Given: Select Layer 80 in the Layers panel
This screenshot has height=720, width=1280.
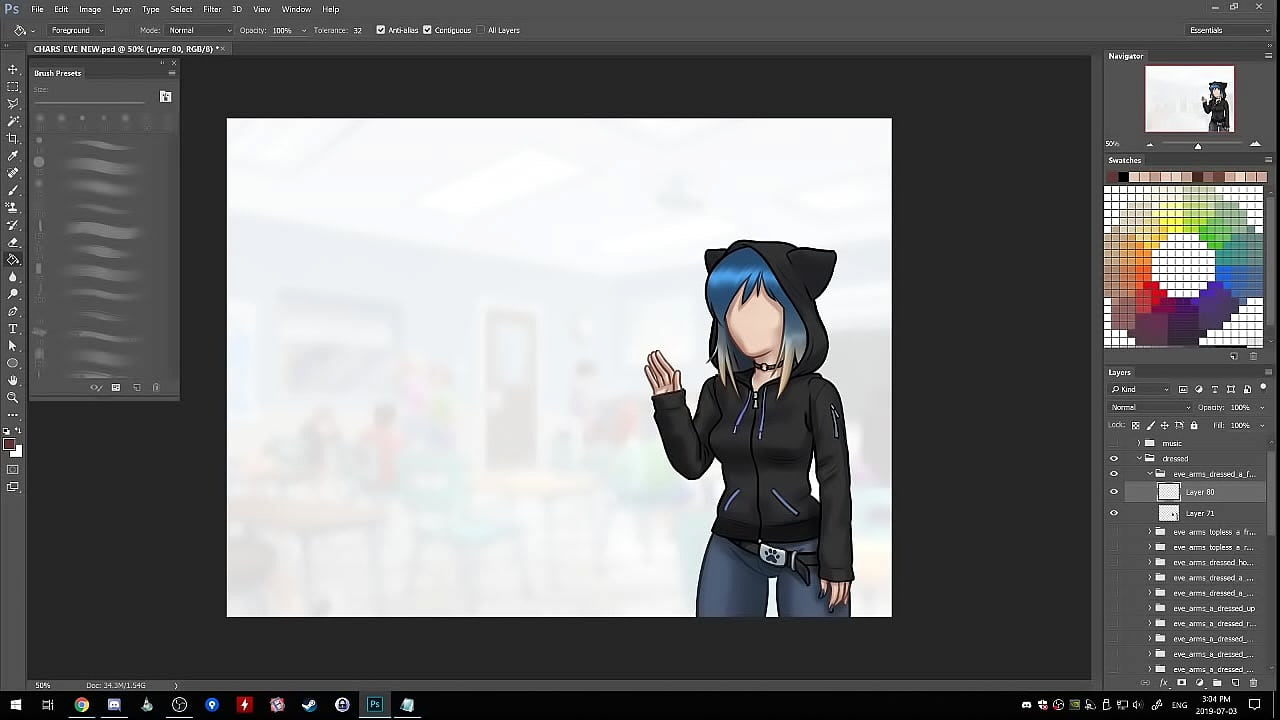Looking at the screenshot, I should click(x=1200, y=492).
